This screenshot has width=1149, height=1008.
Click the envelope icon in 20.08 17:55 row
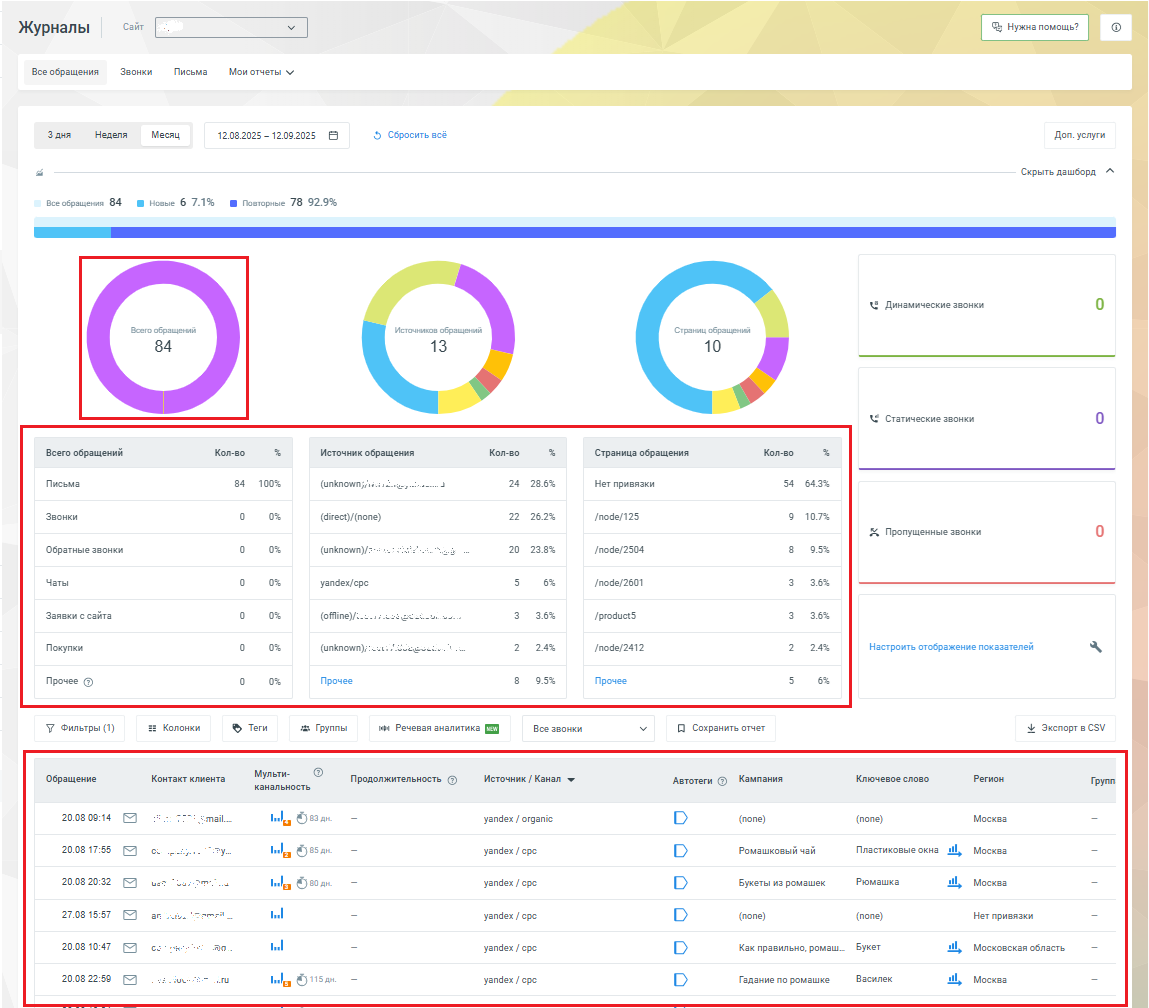130,850
